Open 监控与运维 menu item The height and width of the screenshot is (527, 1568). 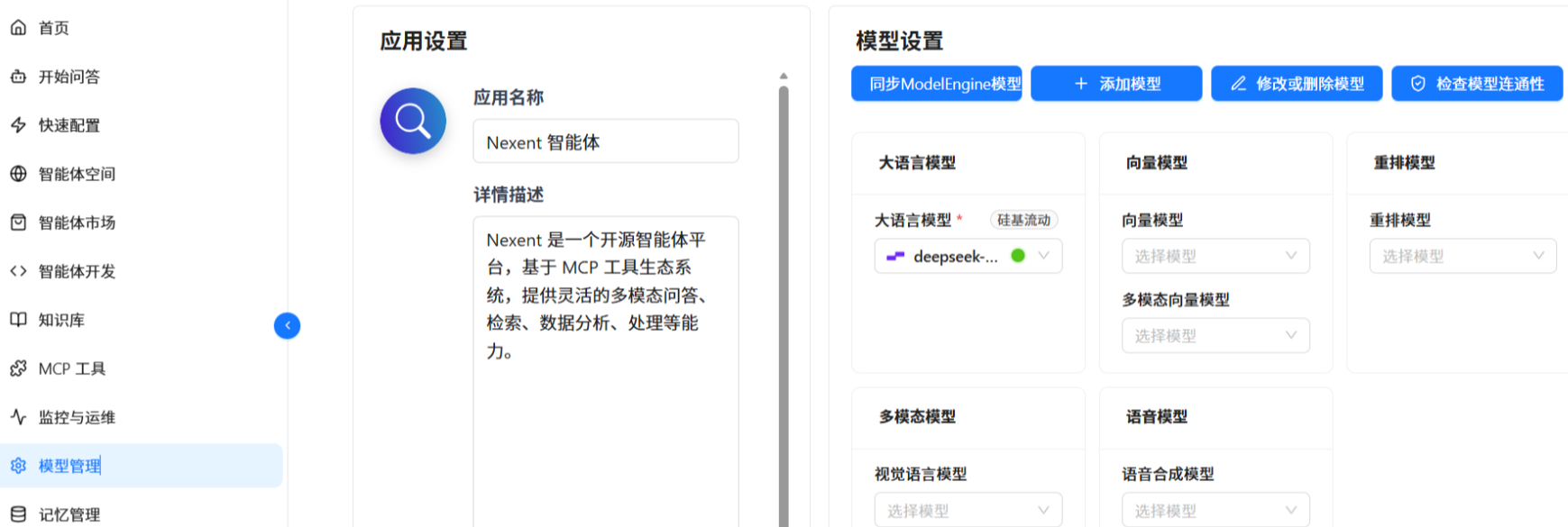coord(142,417)
